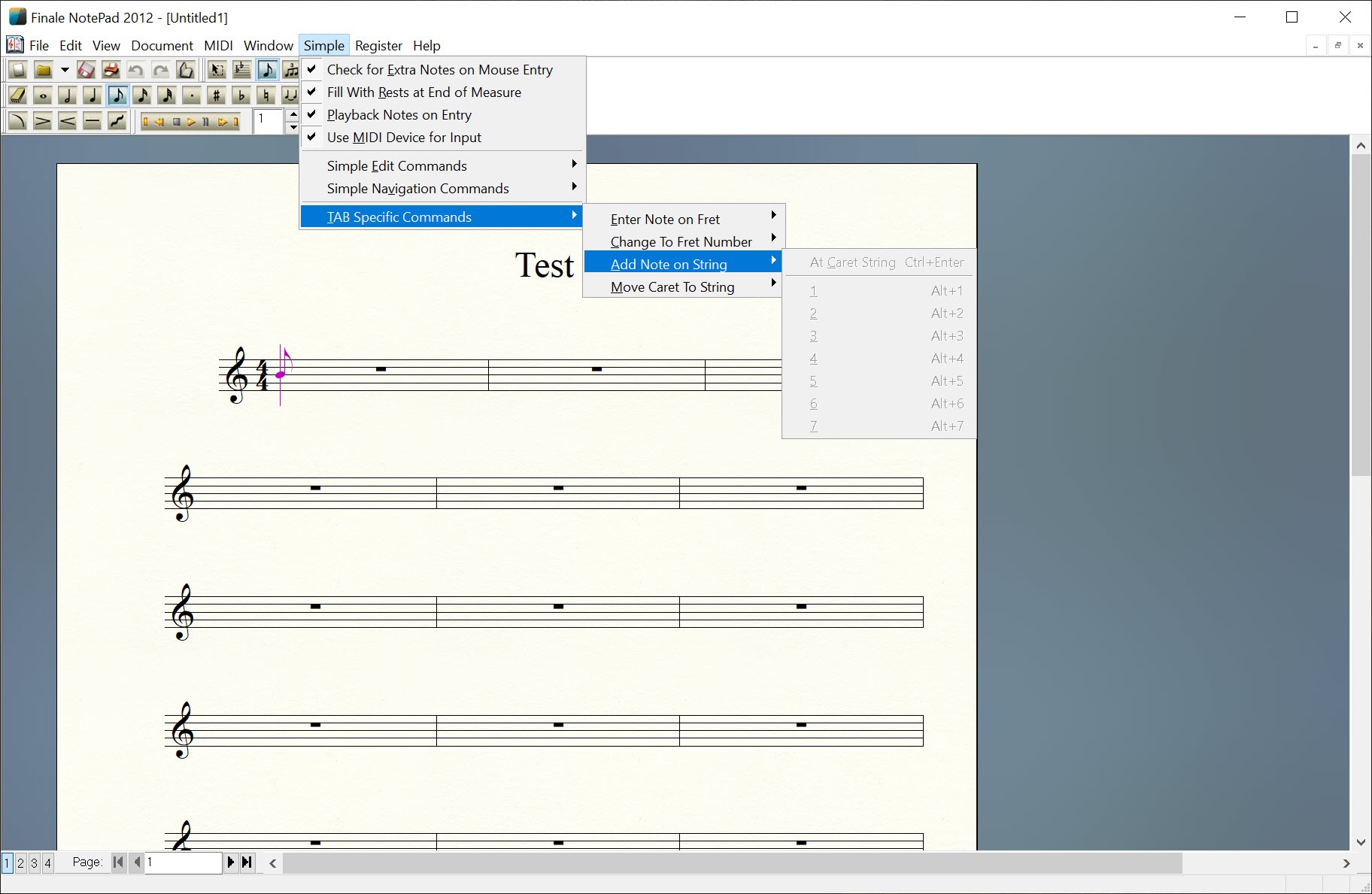
Task: Click the vertical scrollbar thumb
Action: tap(1361, 316)
